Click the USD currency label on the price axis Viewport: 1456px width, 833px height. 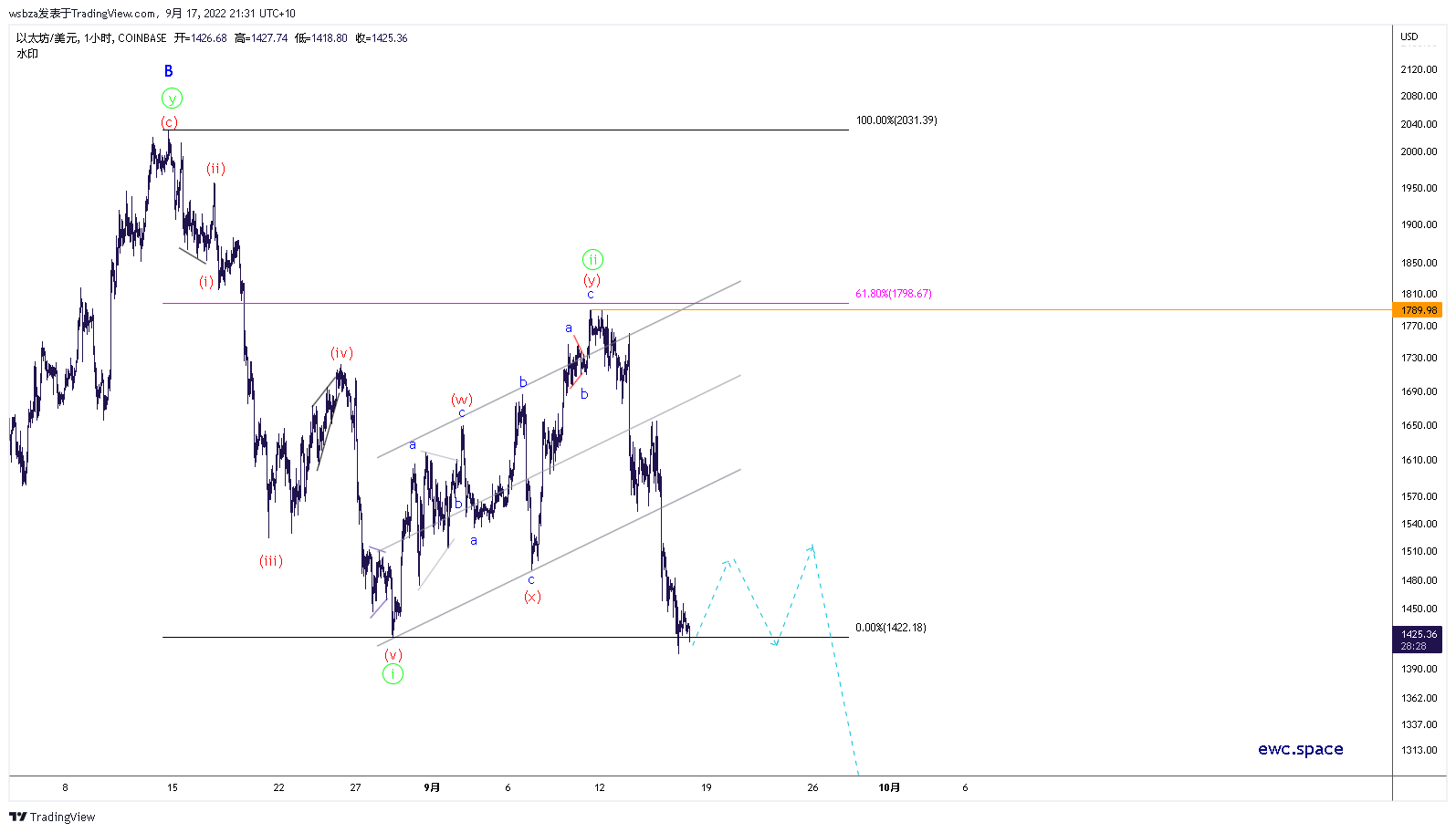click(1409, 37)
